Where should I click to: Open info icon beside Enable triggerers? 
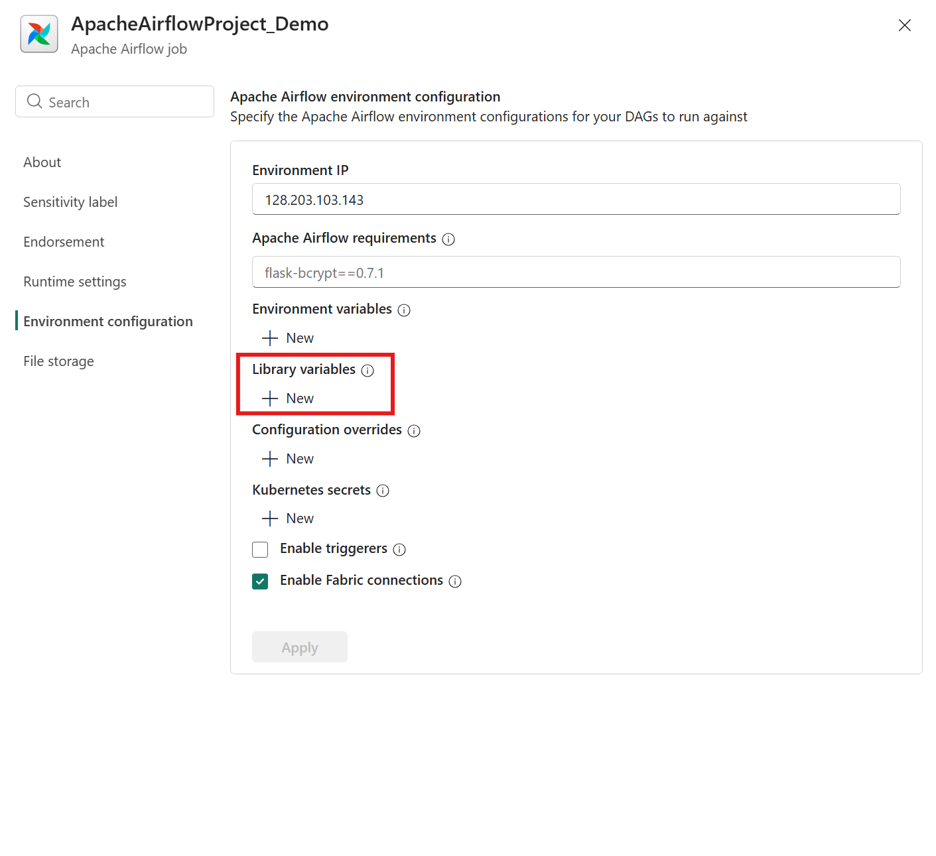[399, 550]
